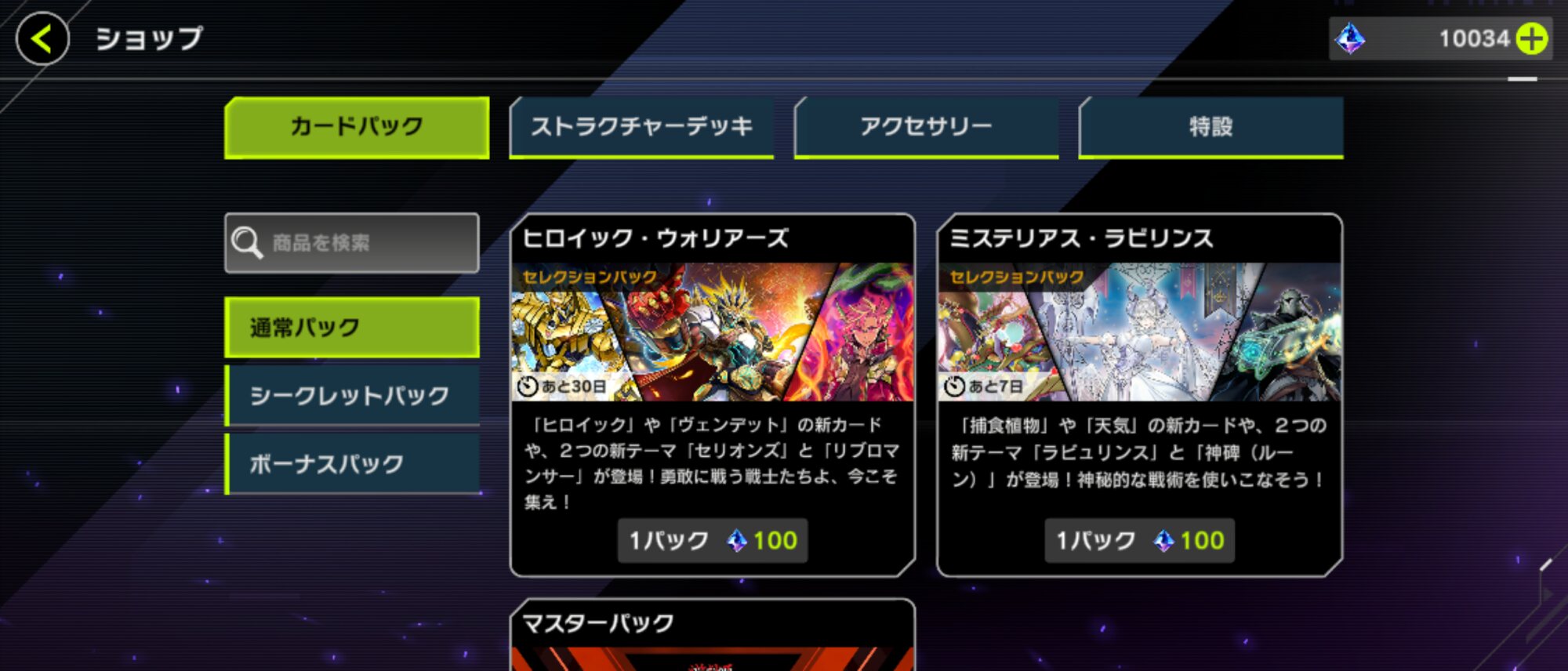Click the gem currency icon beside 10034
1568x671 pixels.
[1350, 38]
